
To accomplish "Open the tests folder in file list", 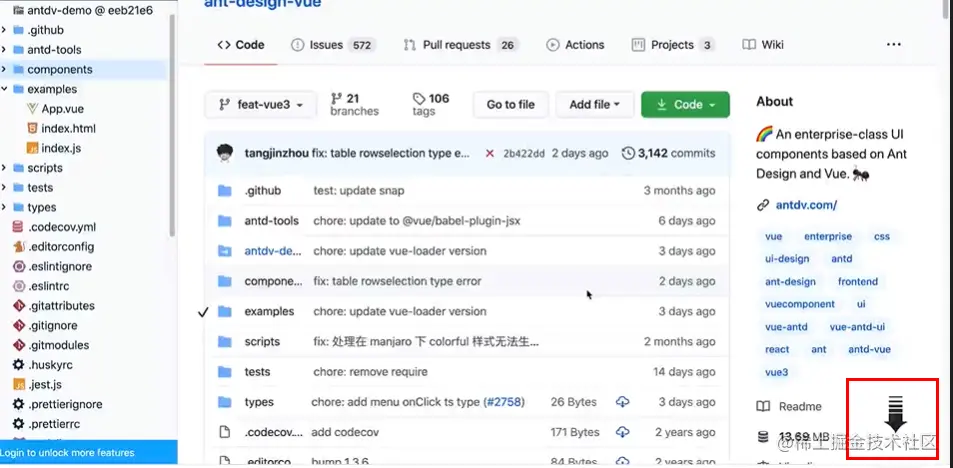I will [257, 372].
